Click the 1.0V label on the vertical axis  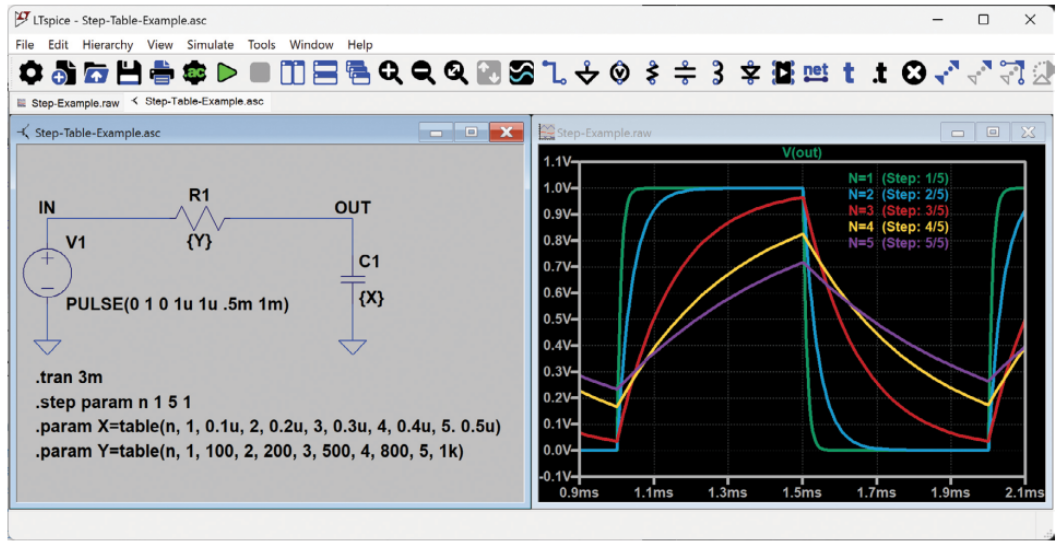pos(557,187)
